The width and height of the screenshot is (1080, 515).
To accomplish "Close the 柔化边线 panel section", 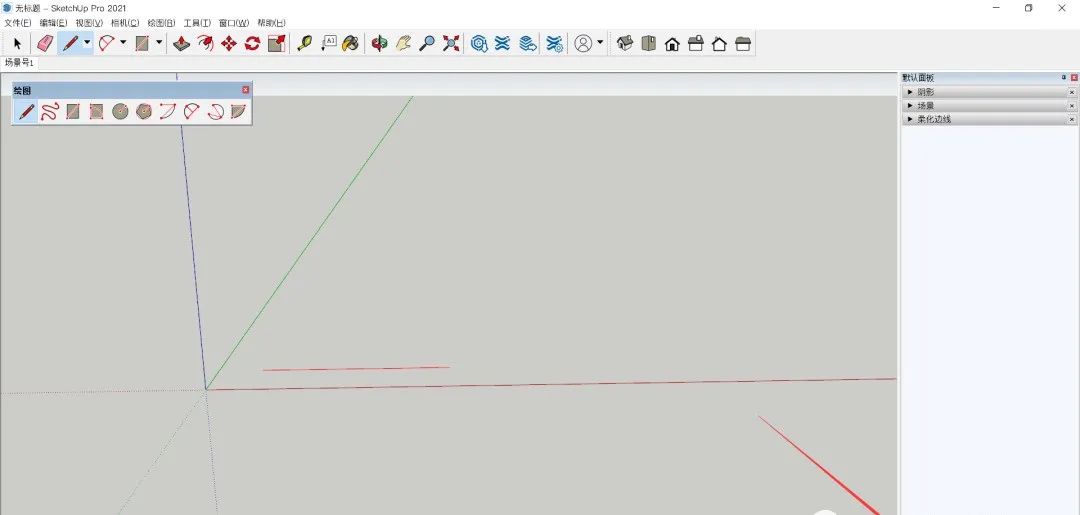I will point(1072,120).
